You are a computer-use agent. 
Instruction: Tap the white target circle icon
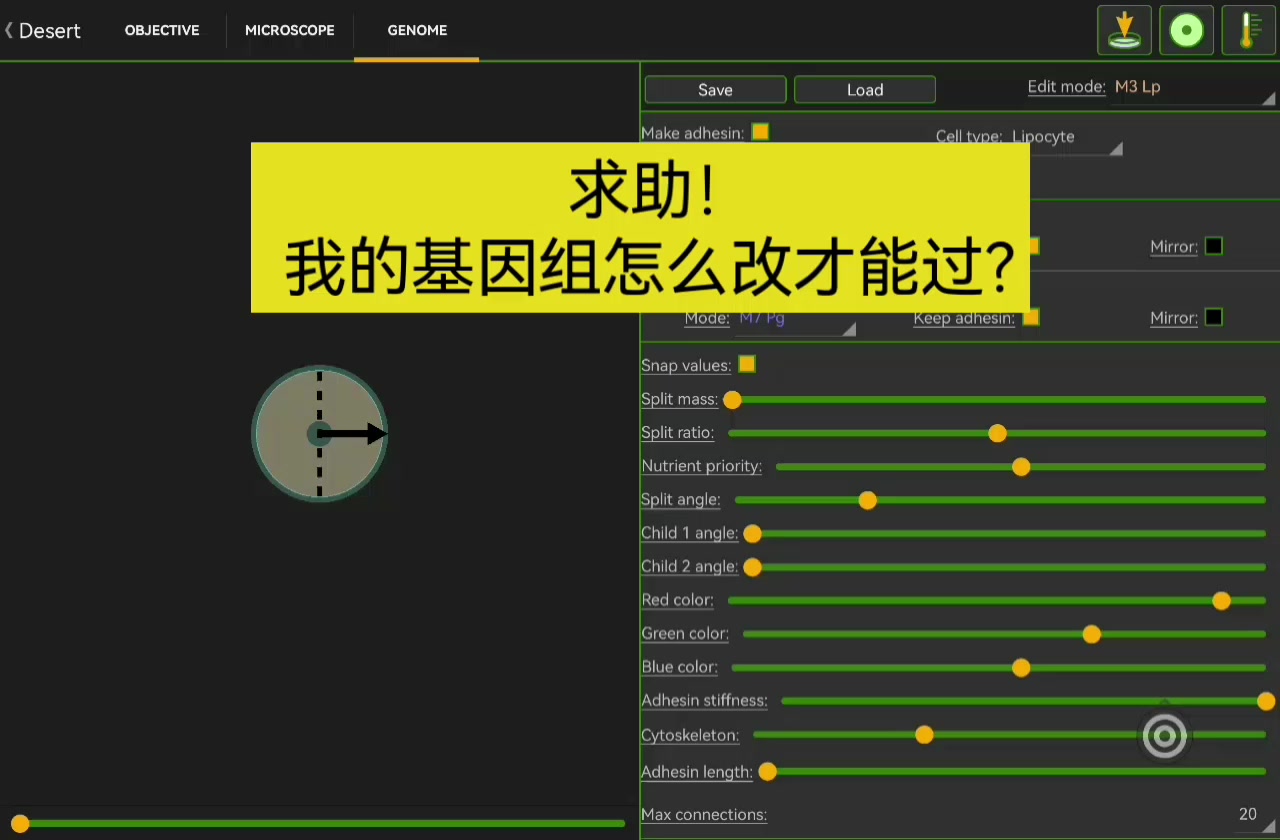click(x=1165, y=737)
